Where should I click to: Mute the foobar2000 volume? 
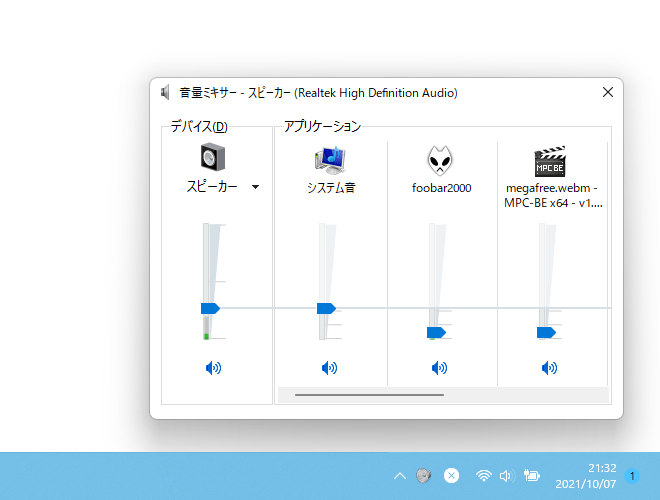(x=439, y=368)
